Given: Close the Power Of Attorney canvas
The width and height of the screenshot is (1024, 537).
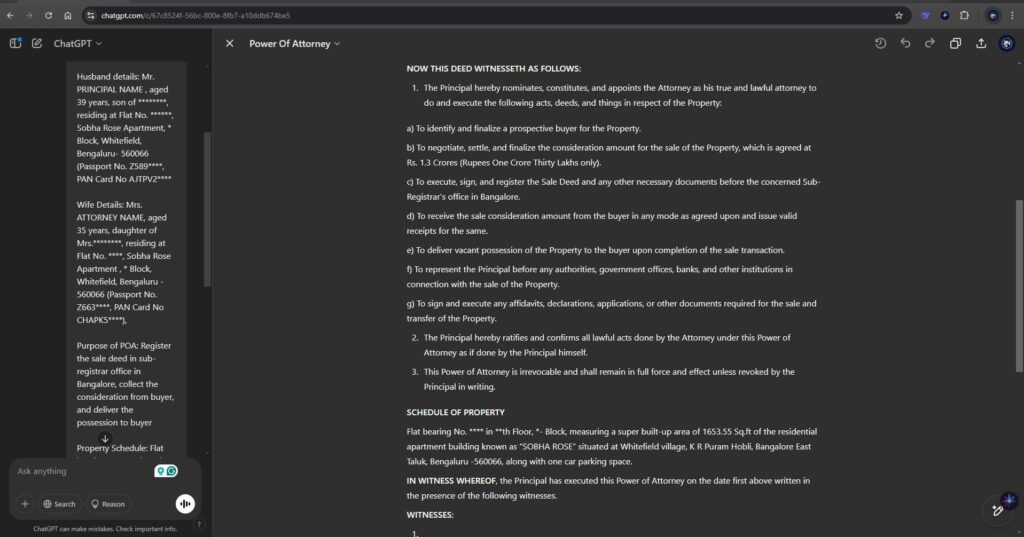Looking at the screenshot, I should click(x=229, y=43).
